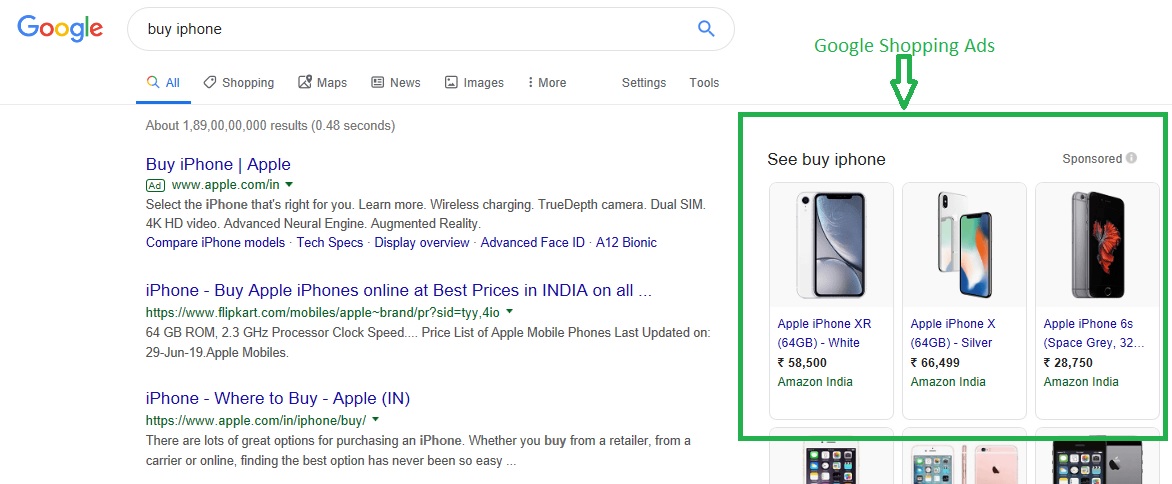Open Settings under the search bar
This screenshot has width=1172, height=484.
tap(644, 83)
